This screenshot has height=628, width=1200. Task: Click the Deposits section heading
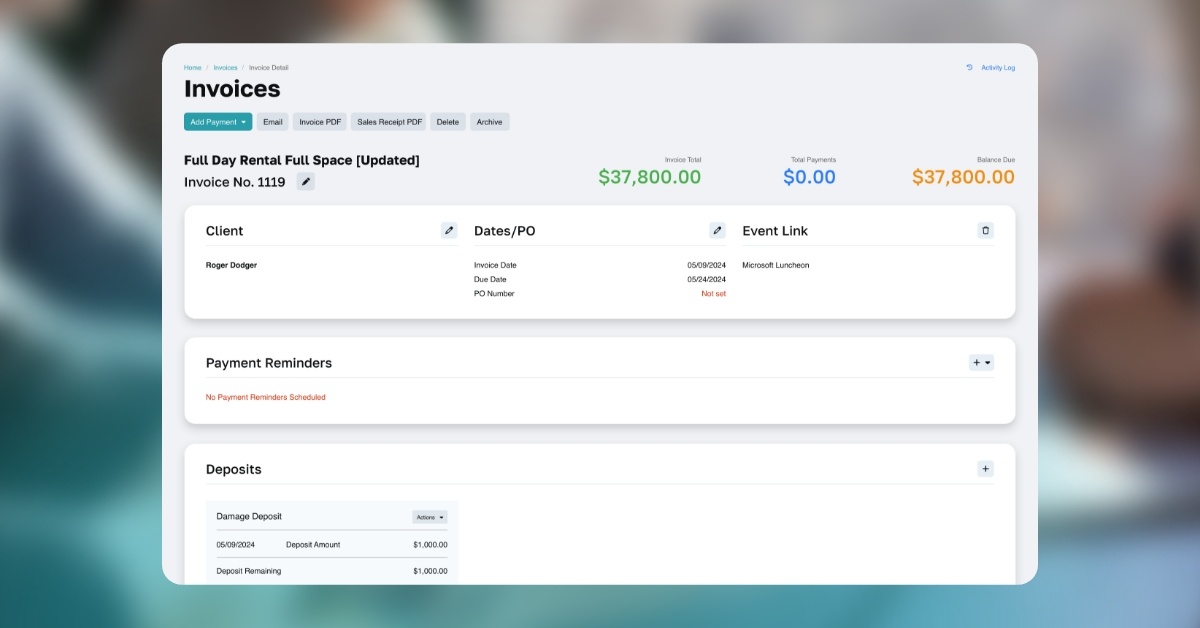click(x=234, y=469)
